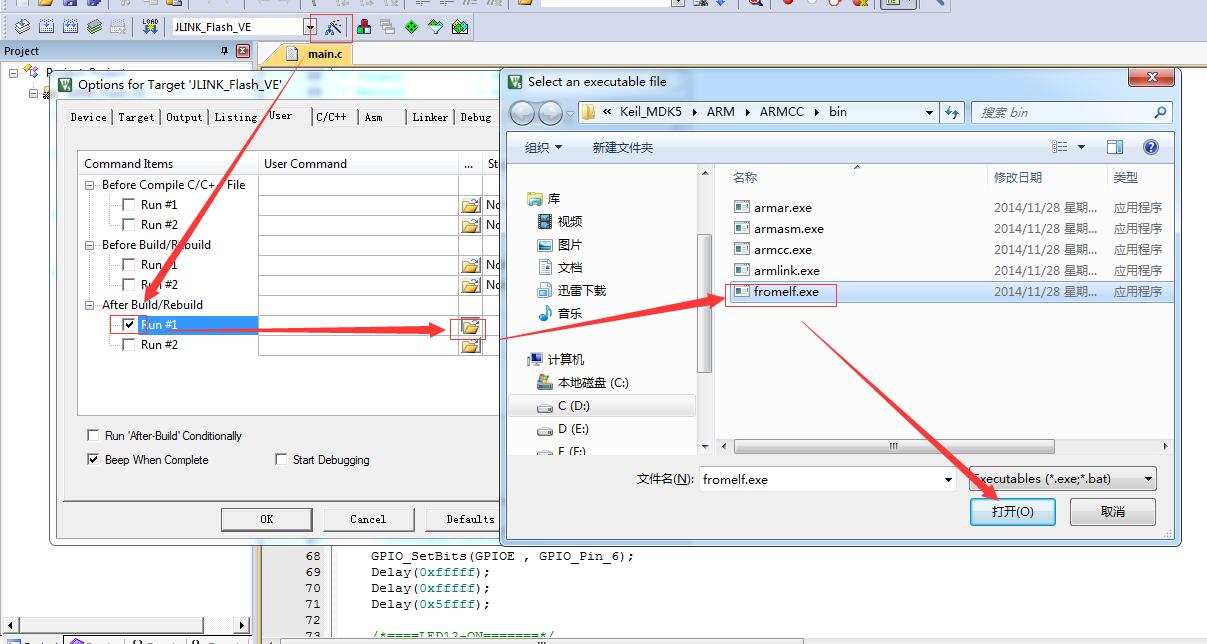Click the Cancel button in Options dialog
Screen dimensions: 1207x644
click(368, 519)
